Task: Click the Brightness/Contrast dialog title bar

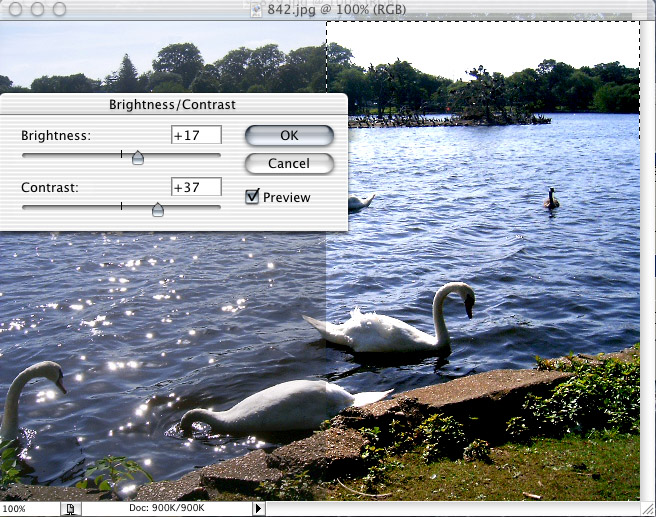Action: click(172, 104)
